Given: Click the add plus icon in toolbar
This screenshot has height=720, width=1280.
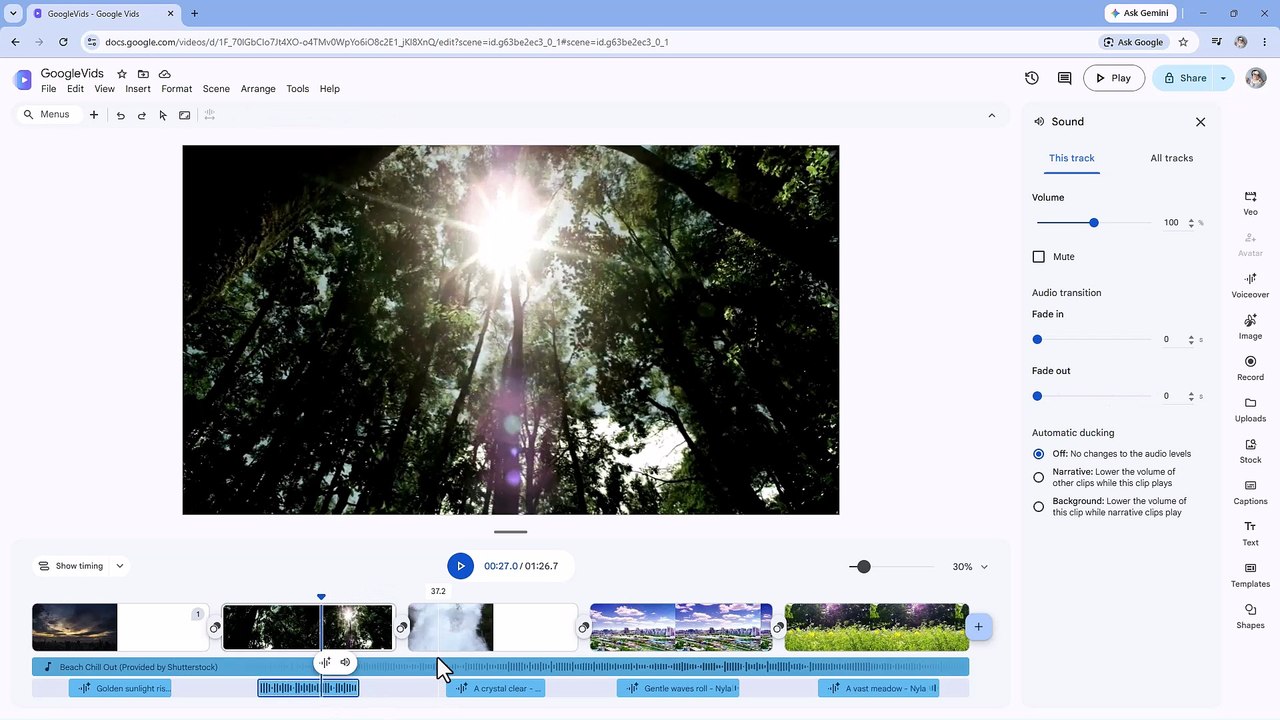Looking at the screenshot, I should [94, 115].
